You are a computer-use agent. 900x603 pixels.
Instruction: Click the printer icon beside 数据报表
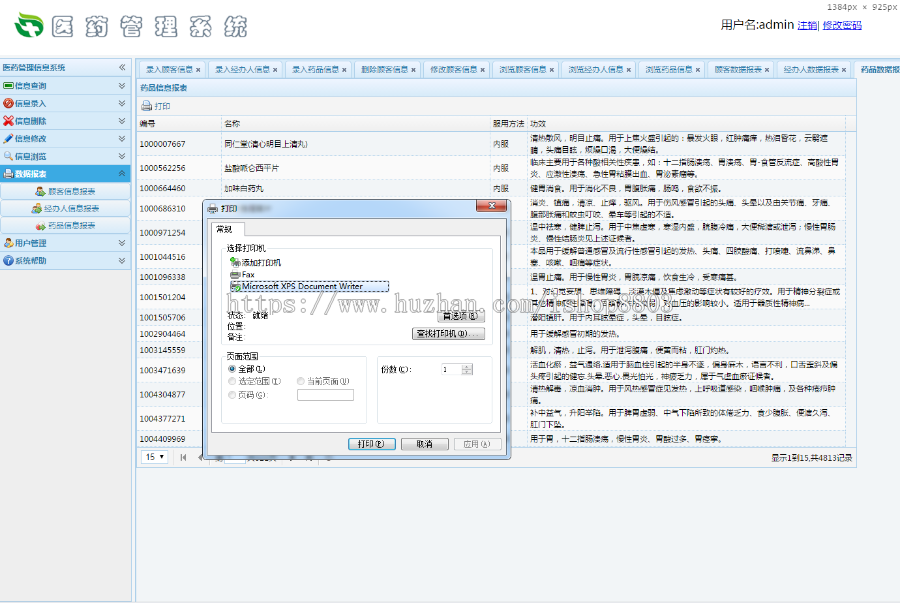pos(8,172)
